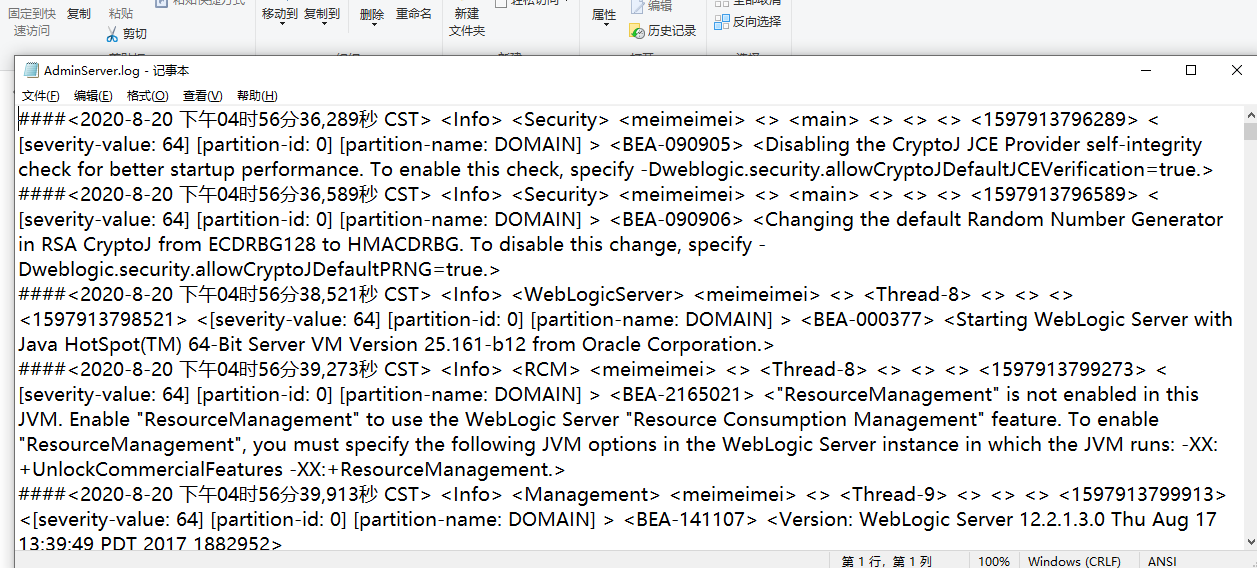
Task: Click the scrollbar up arrow in Notepad
Action: click(1249, 114)
